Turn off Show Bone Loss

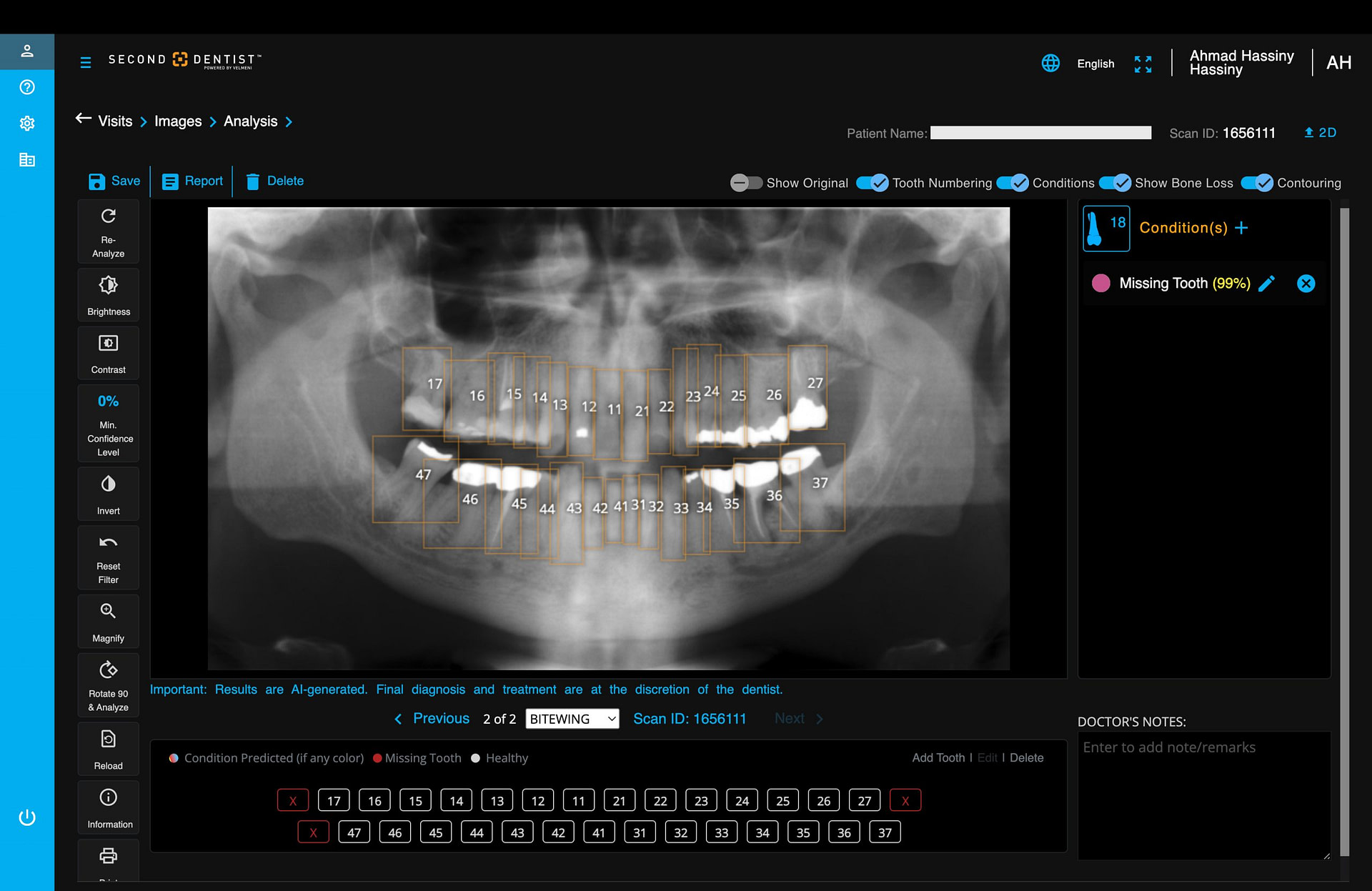1115,183
